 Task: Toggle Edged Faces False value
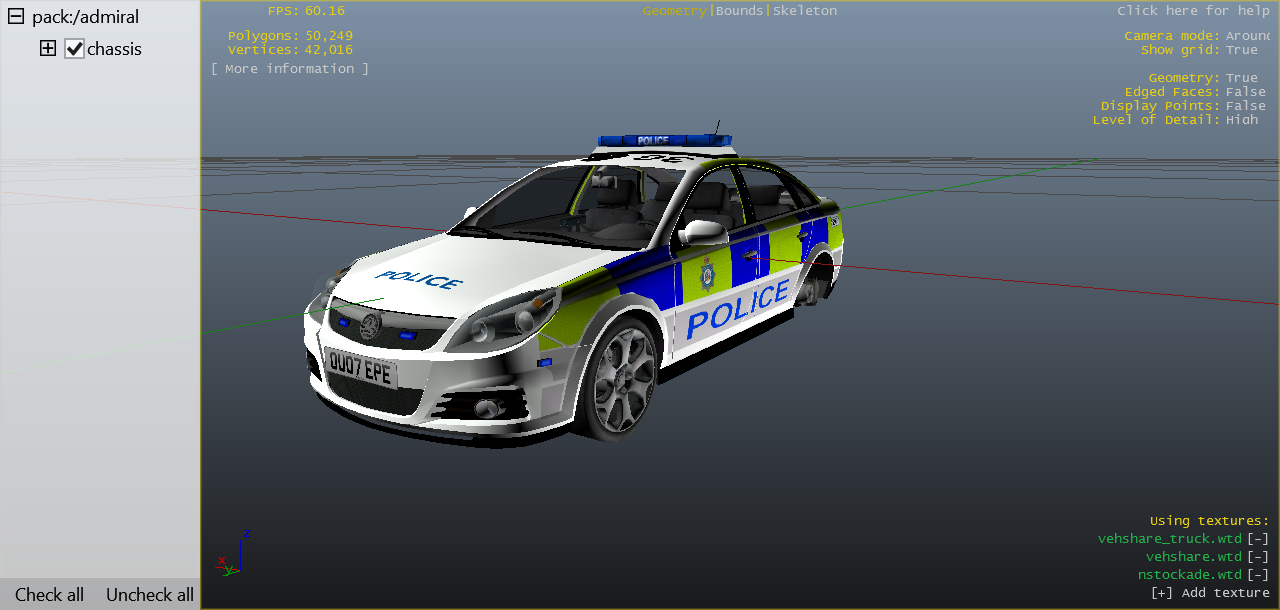coord(1245,92)
